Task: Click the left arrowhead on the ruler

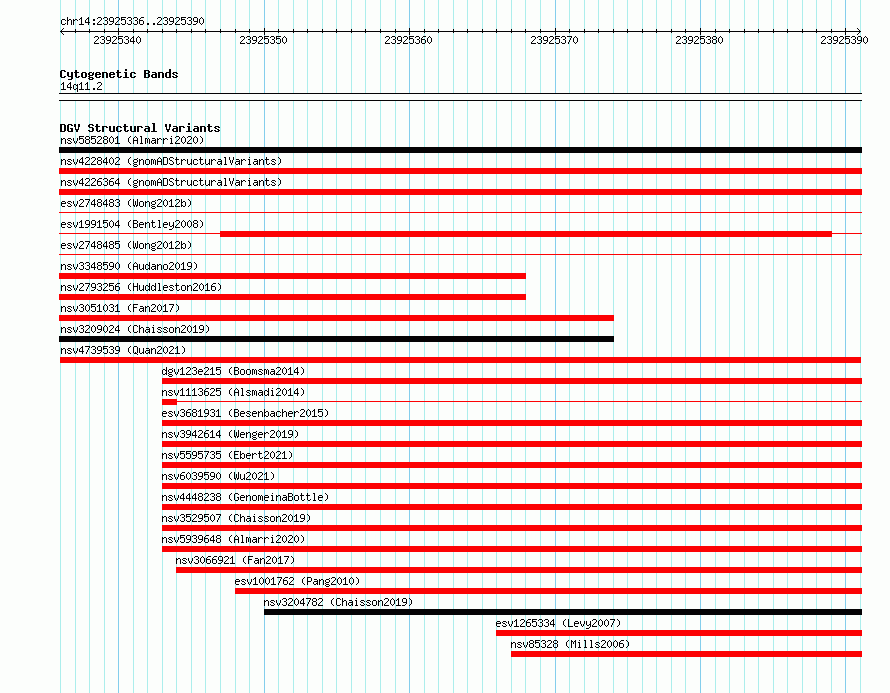Action: (x=62, y=31)
